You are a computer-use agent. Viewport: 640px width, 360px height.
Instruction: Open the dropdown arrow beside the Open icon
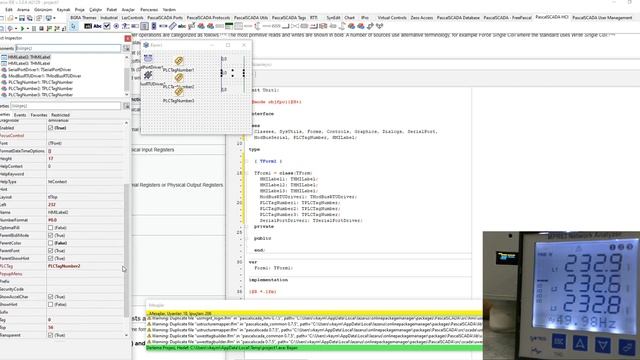point(16,18)
